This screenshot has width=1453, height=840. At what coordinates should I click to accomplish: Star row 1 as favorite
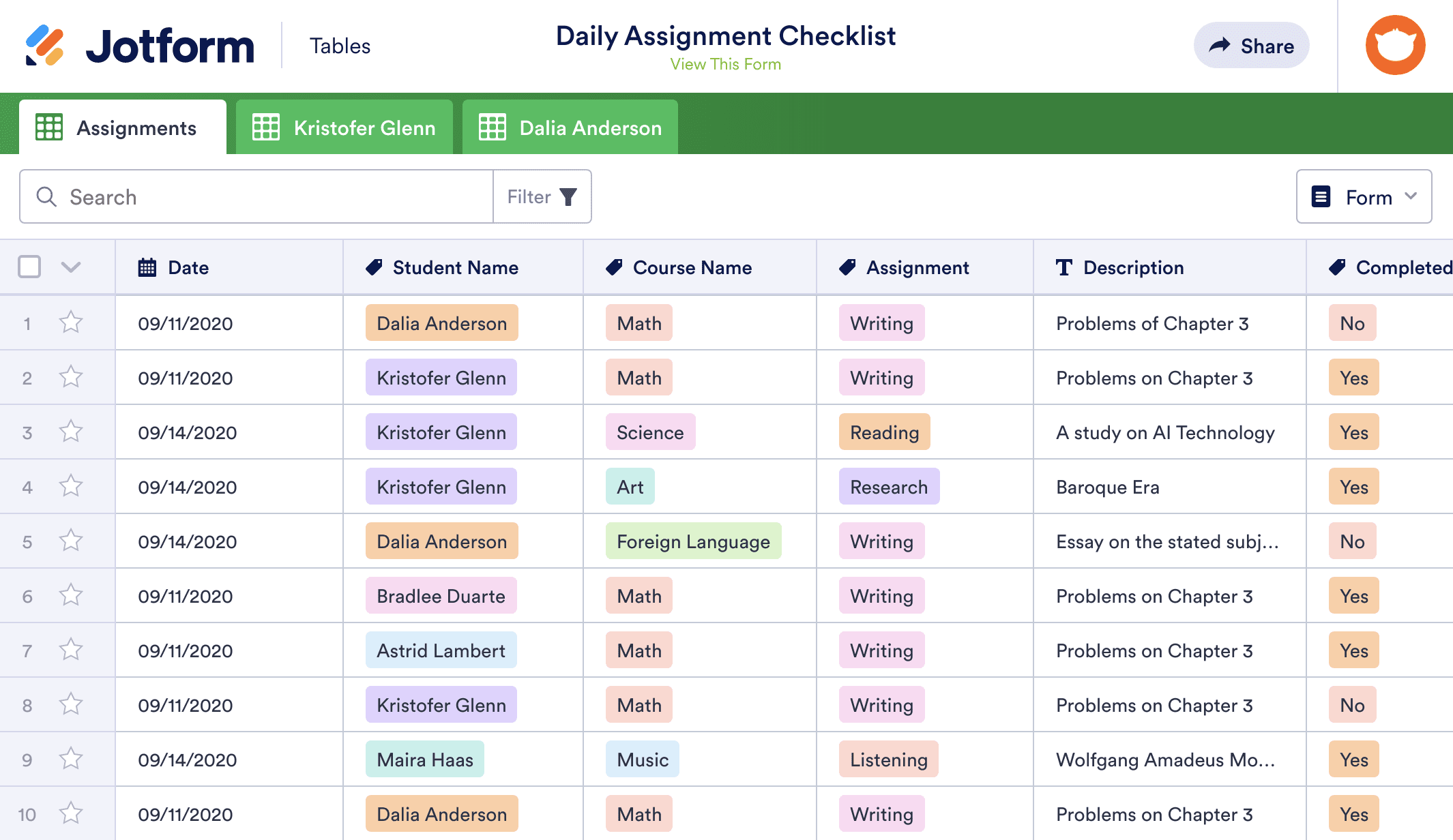point(71,322)
